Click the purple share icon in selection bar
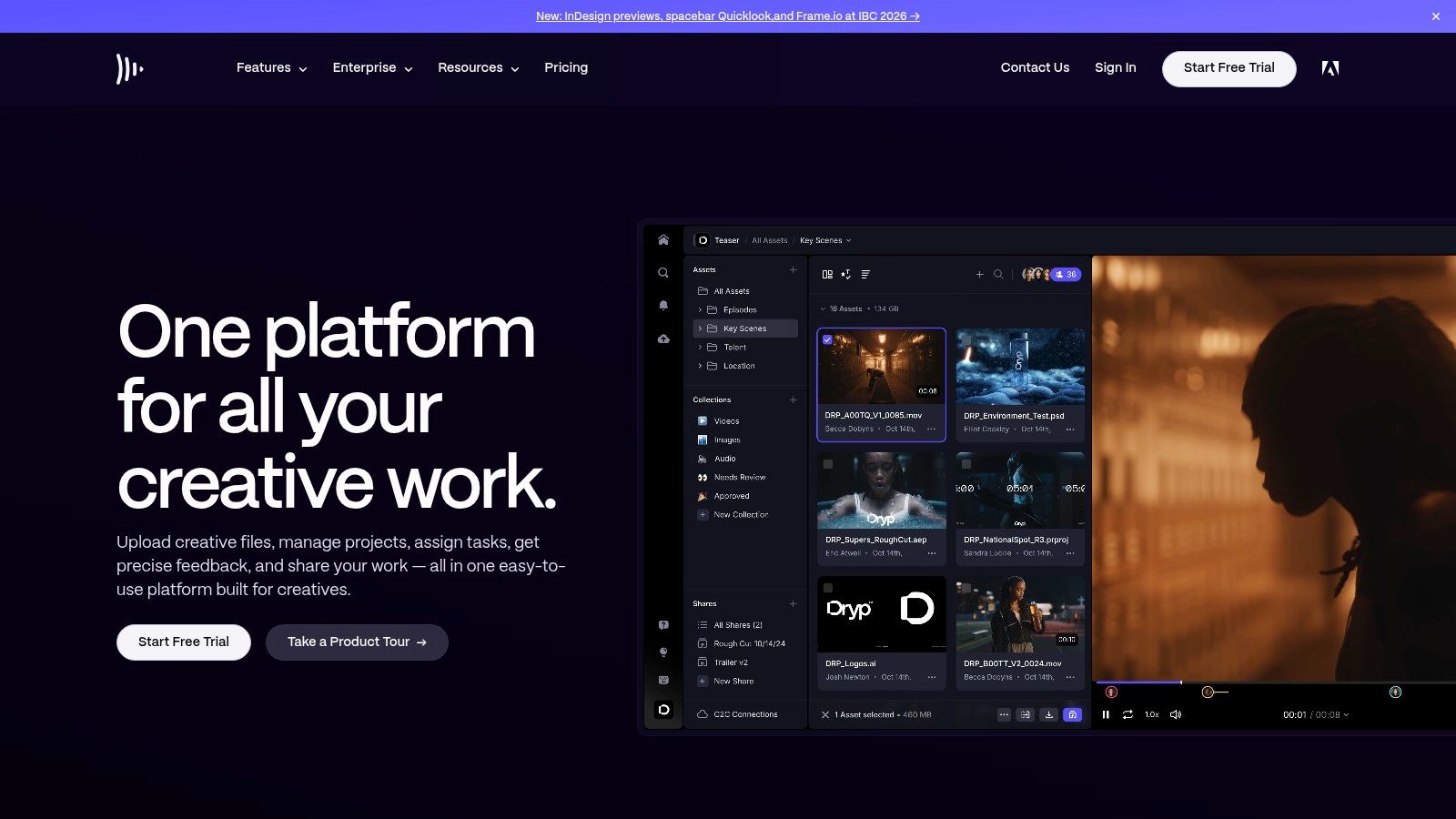This screenshot has height=819, width=1456. click(x=1073, y=714)
